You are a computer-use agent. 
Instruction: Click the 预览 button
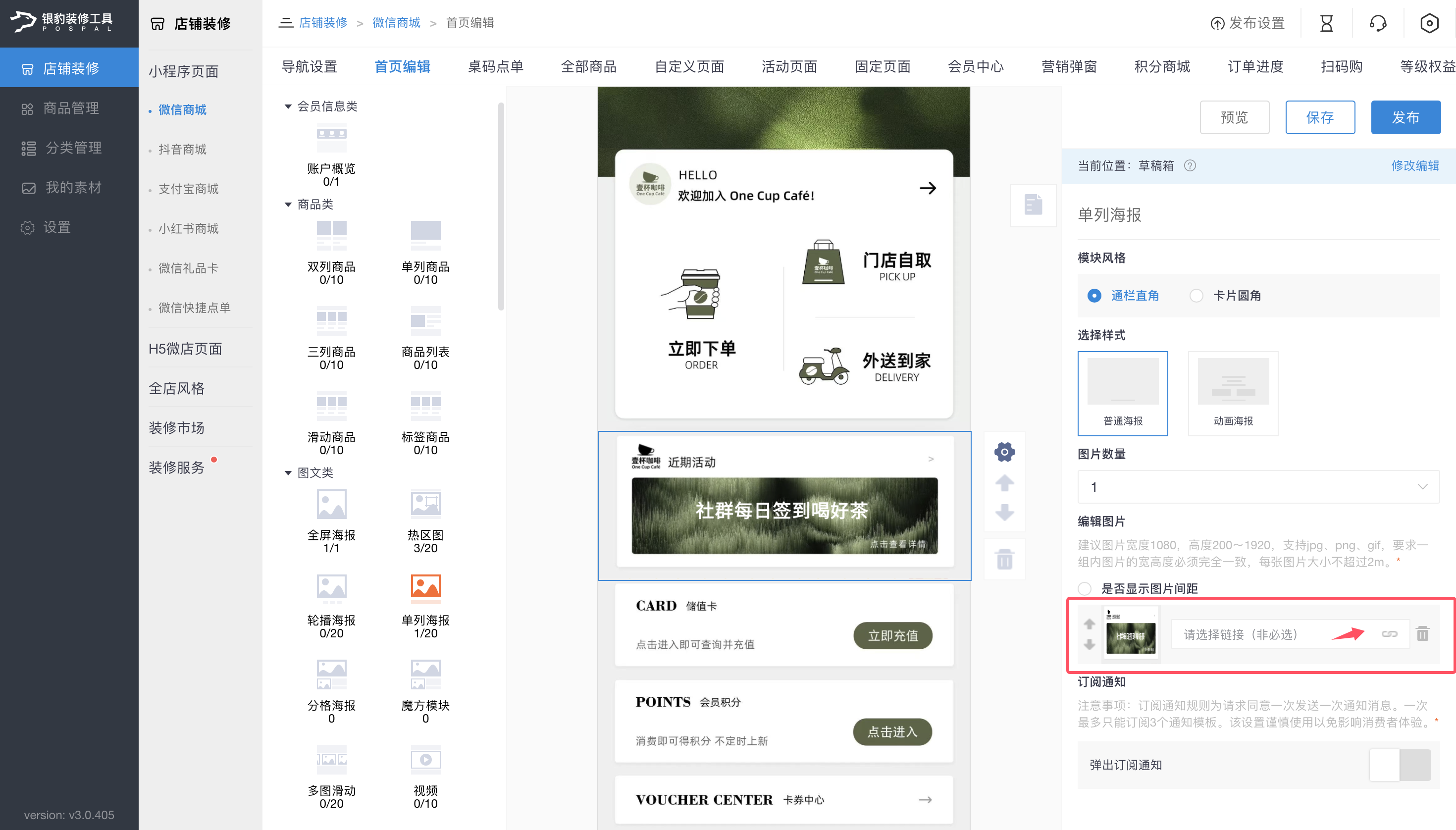tap(1234, 117)
